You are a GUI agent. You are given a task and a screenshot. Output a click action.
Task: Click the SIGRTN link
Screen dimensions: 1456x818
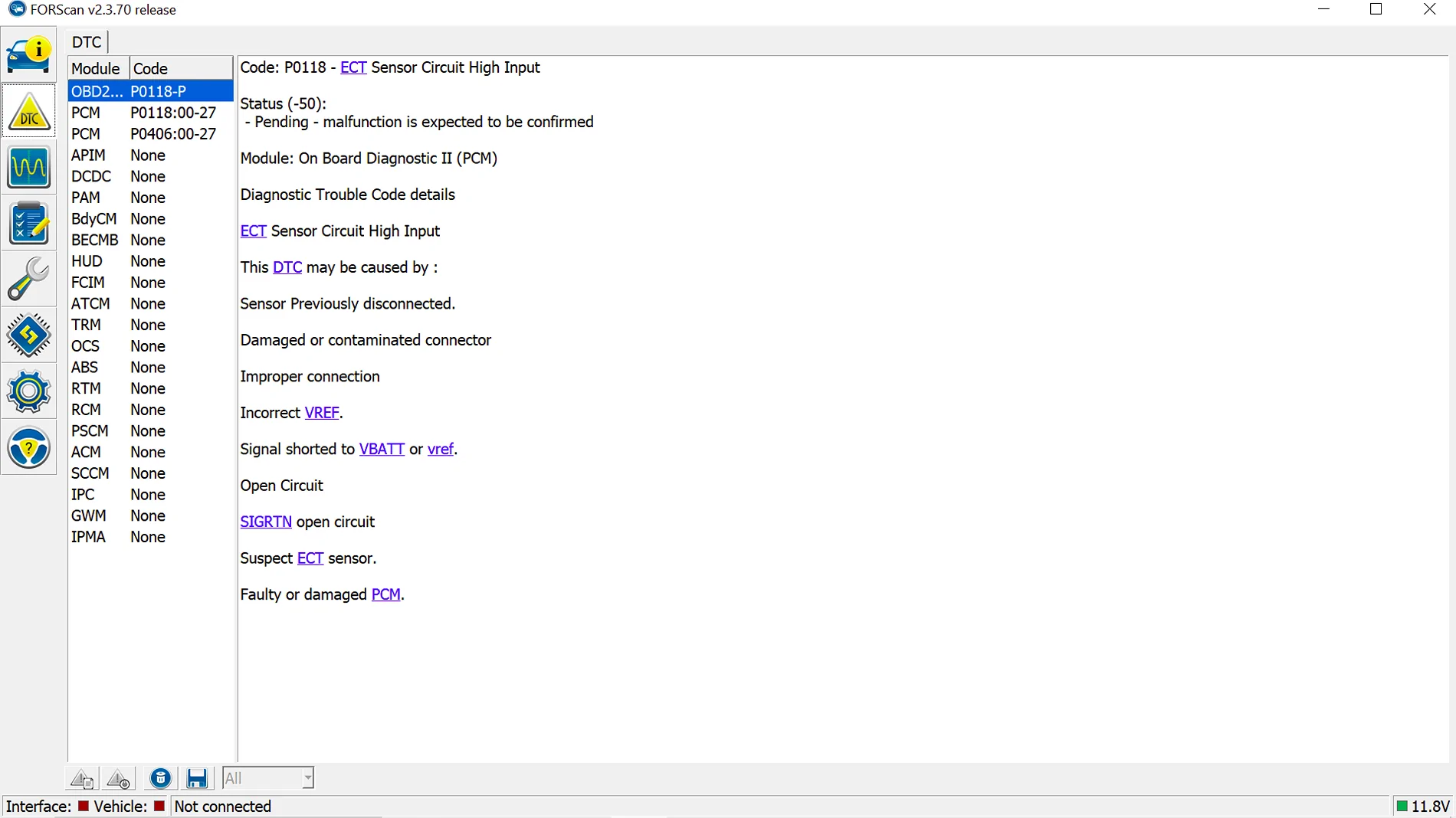click(x=266, y=522)
